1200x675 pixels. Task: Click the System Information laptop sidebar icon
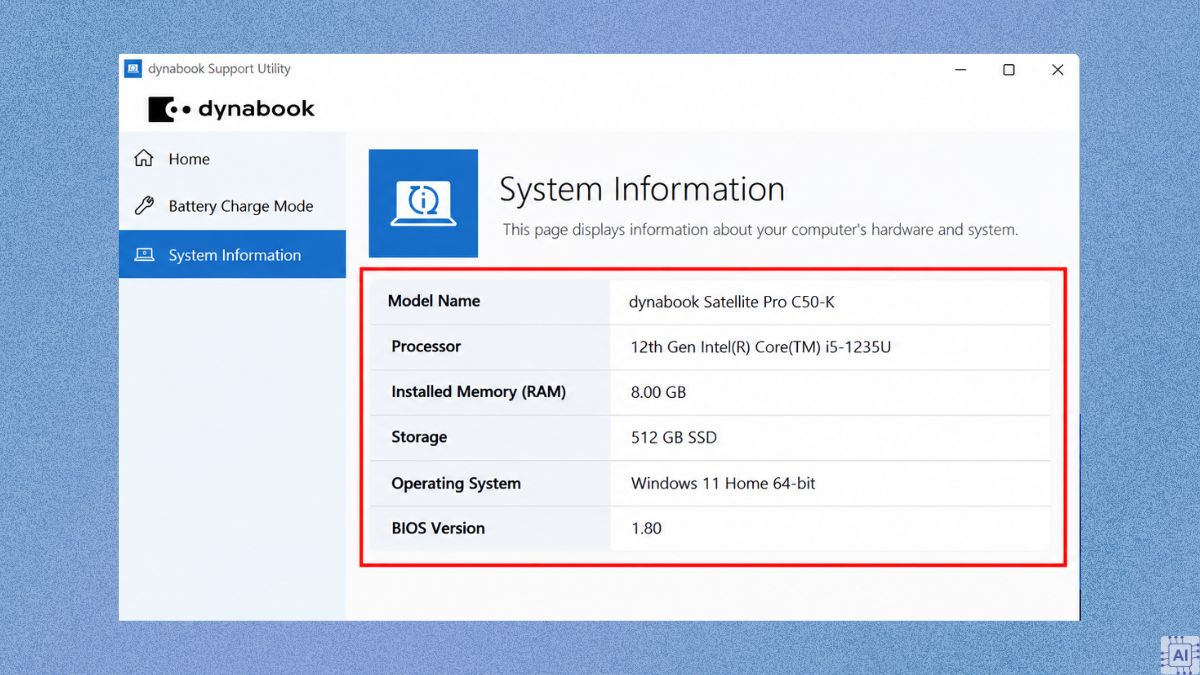(x=144, y=255)
